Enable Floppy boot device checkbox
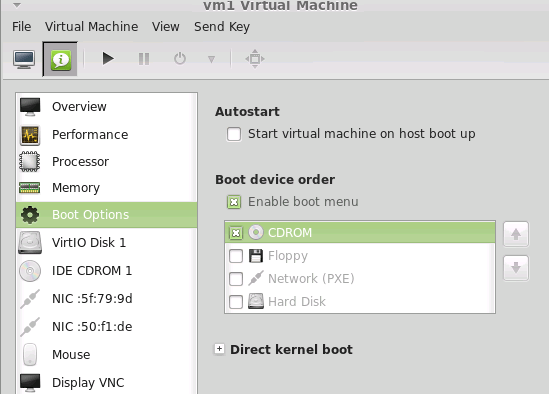Viewport: 549px width, 394px height. [x=236, y=256]
